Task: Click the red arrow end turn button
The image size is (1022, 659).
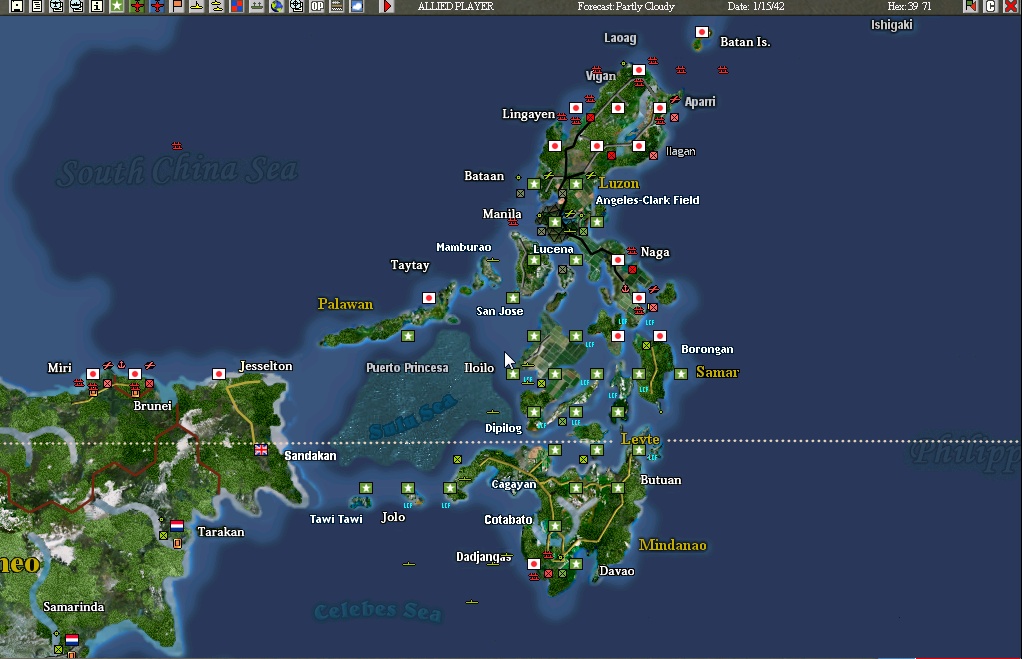Action: [387, 6]
